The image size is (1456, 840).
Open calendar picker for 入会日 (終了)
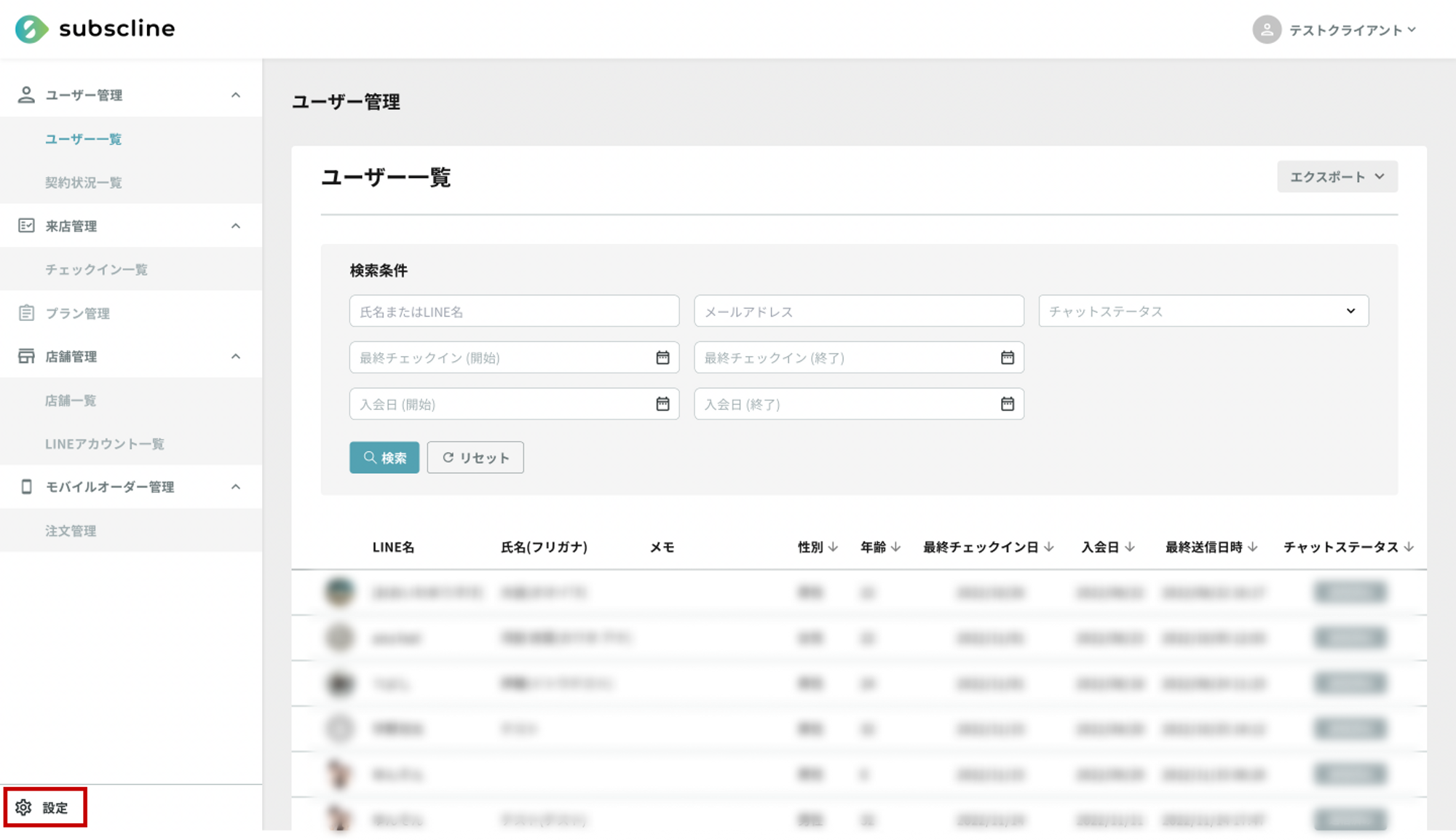1007,404
